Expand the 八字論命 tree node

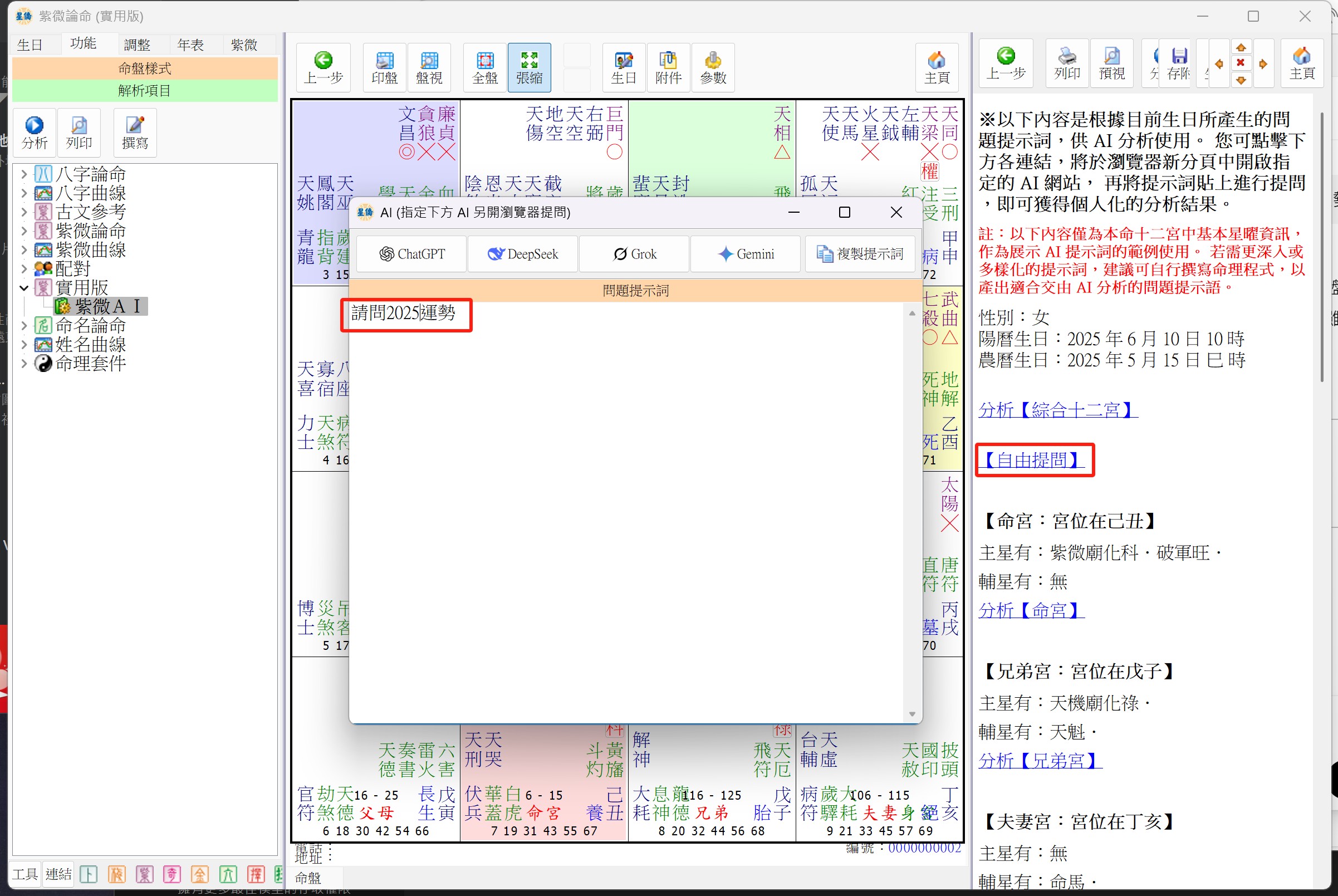(24, 174)
